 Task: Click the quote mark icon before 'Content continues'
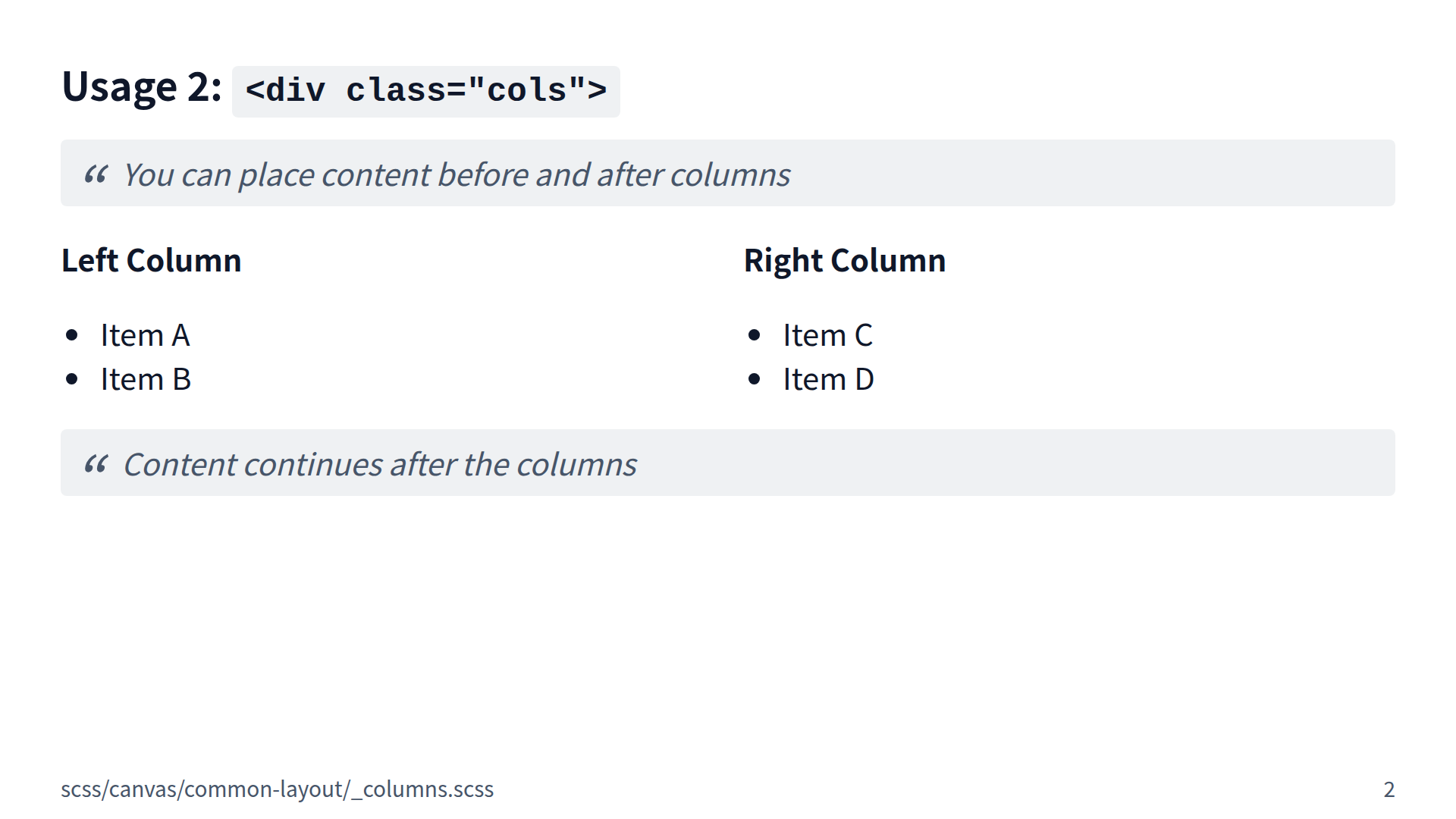coord(96,463)
